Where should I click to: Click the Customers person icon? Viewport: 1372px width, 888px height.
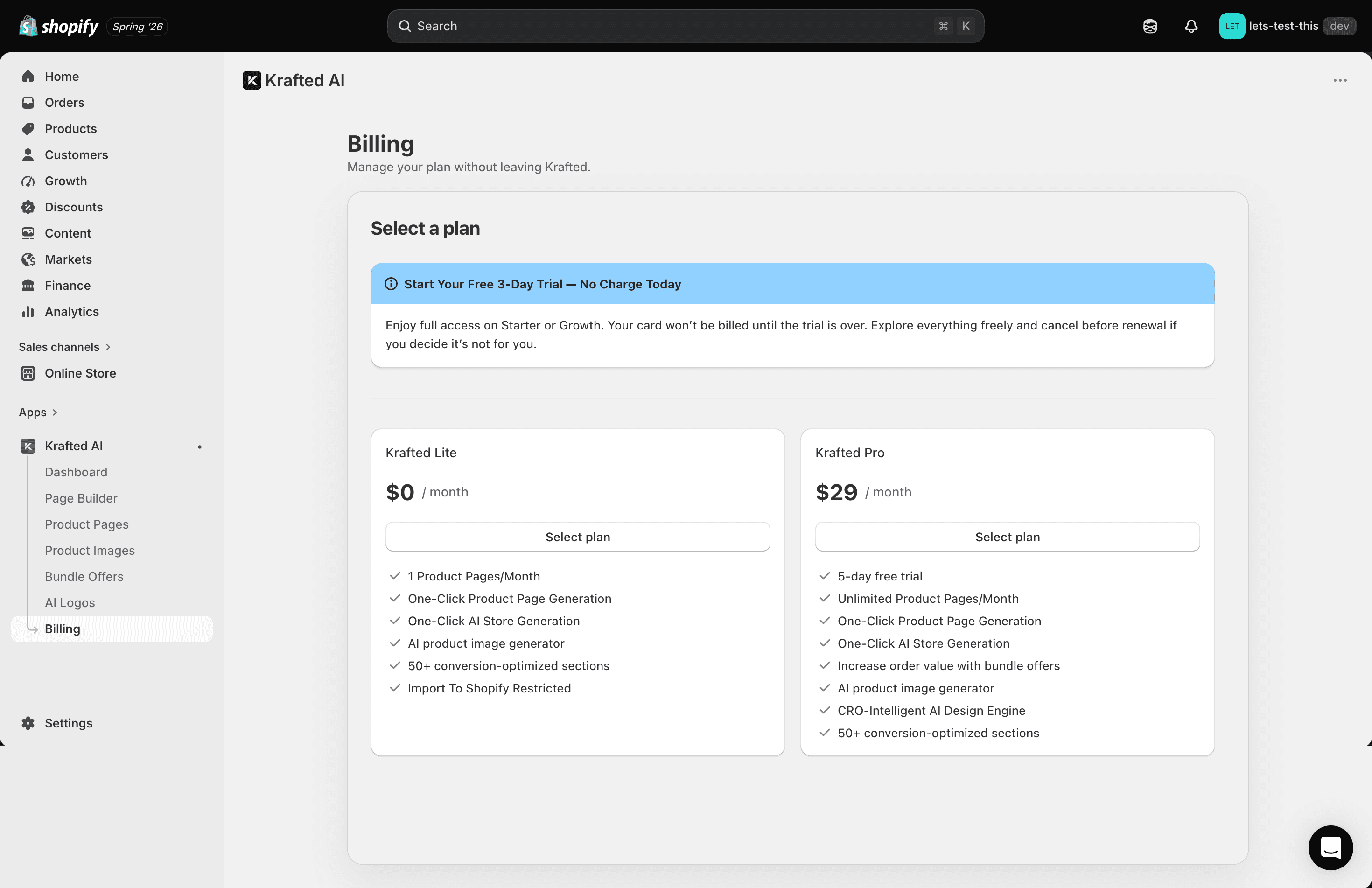[28, 154]
